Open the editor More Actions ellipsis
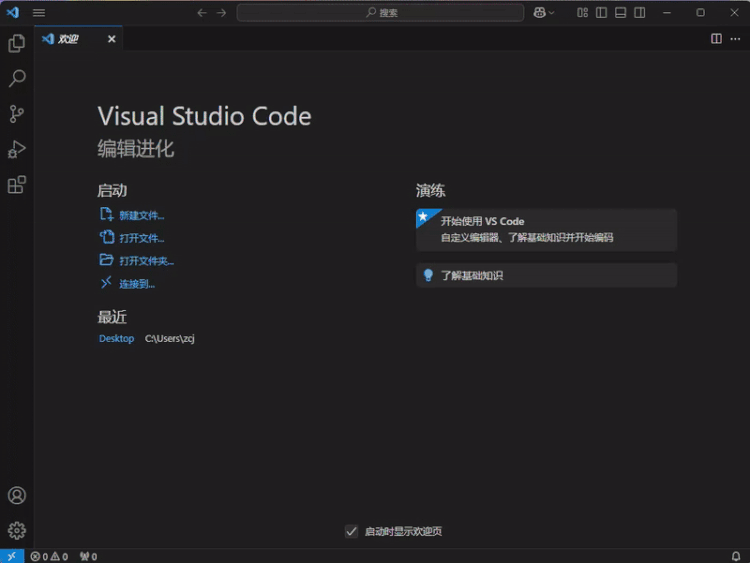750x563 pixels. [735, 39]
